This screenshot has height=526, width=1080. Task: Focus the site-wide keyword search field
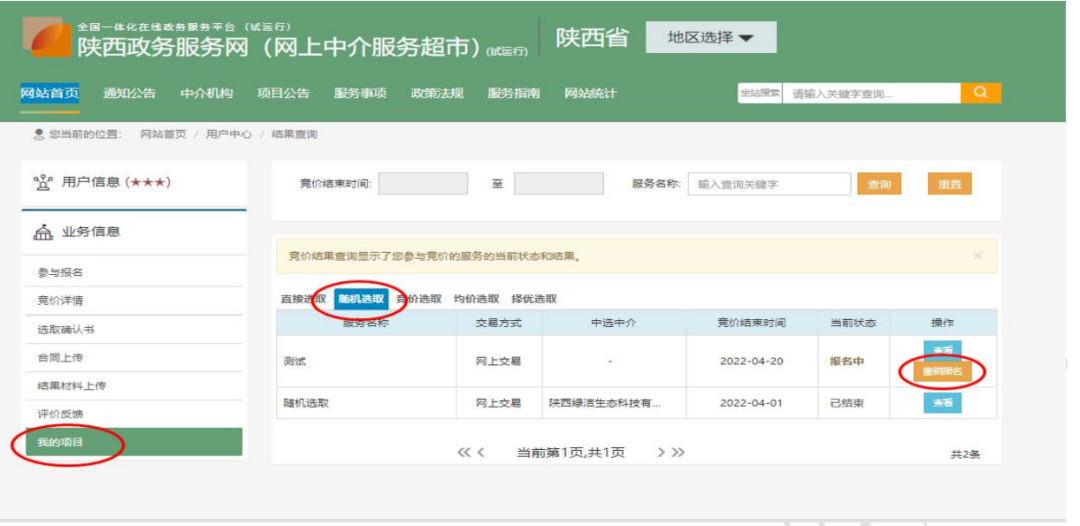871,93
